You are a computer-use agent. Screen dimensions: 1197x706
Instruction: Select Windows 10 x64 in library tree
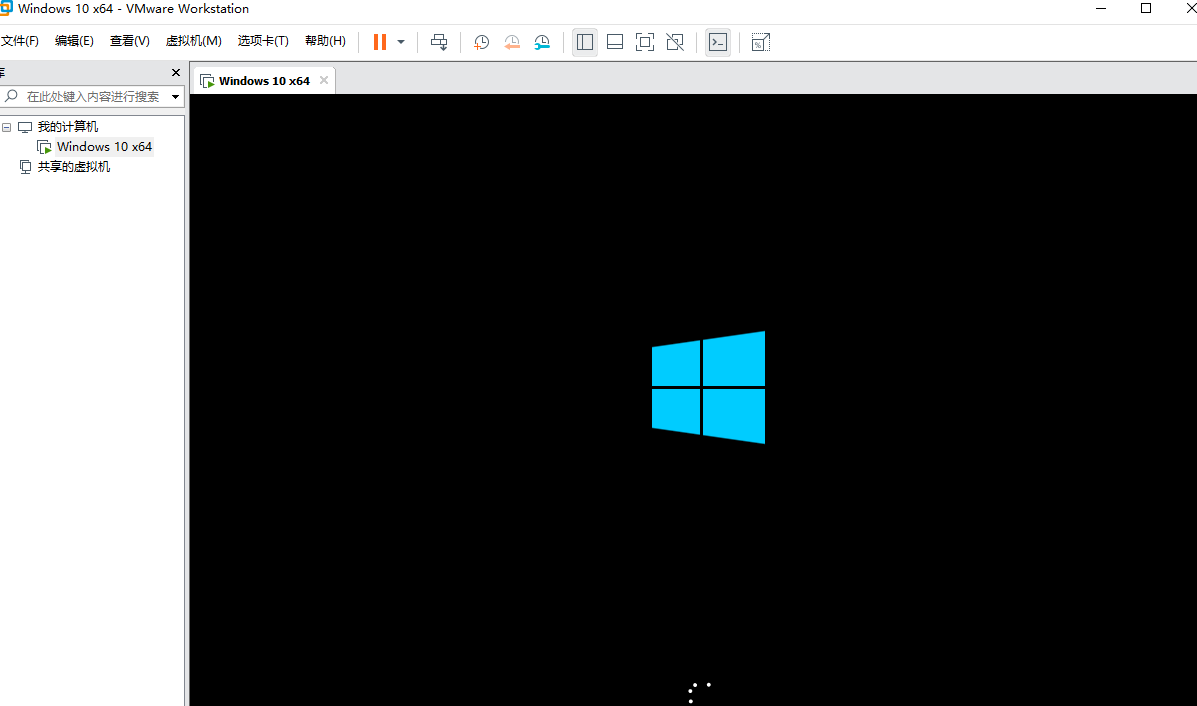(x=105, y=147)
